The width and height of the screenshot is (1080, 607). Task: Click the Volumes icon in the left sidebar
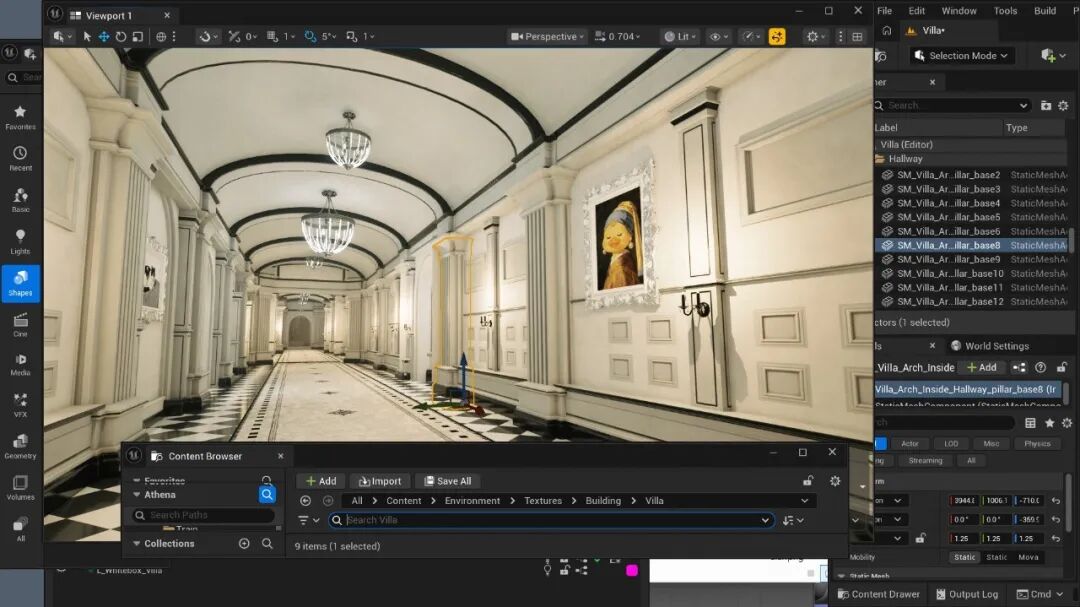coord(20,486)
